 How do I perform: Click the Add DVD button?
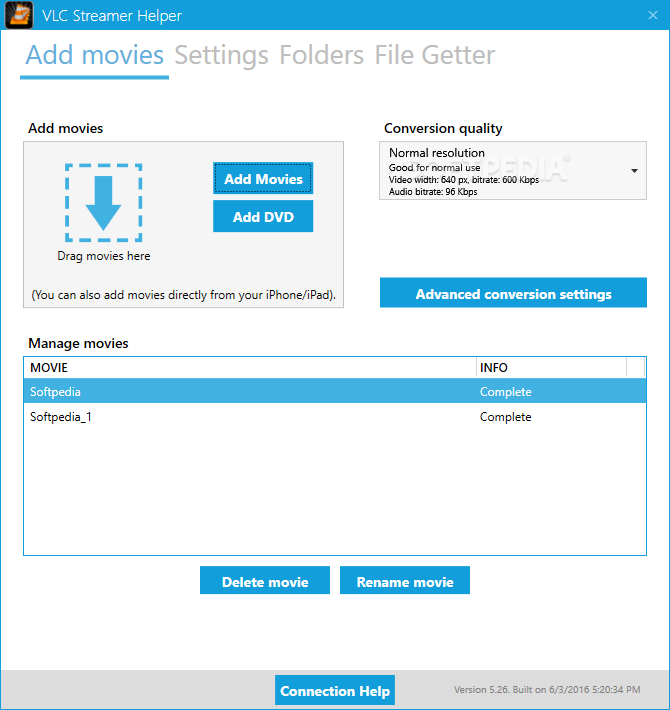(263, 216)
